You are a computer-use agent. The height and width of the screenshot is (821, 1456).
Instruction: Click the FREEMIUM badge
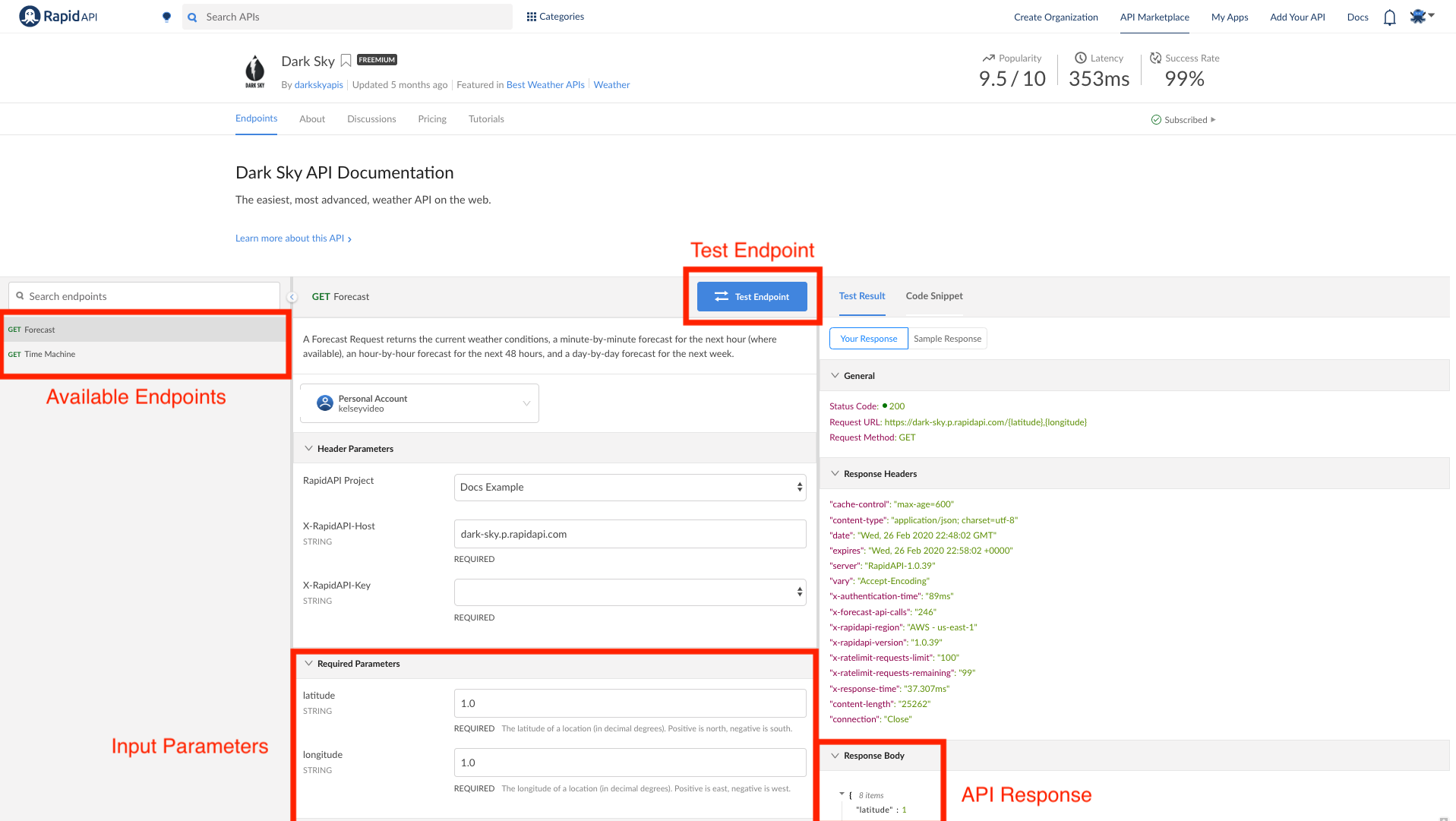tap(377, 60)
